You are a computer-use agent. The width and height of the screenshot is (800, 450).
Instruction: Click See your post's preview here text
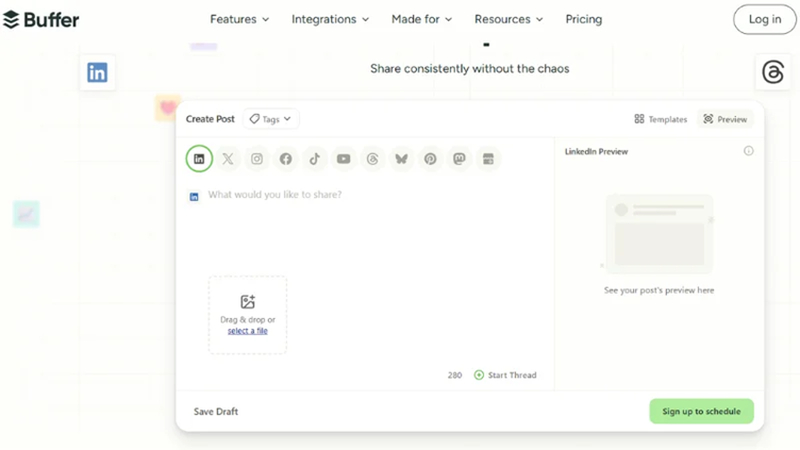(x=659, y=290)
